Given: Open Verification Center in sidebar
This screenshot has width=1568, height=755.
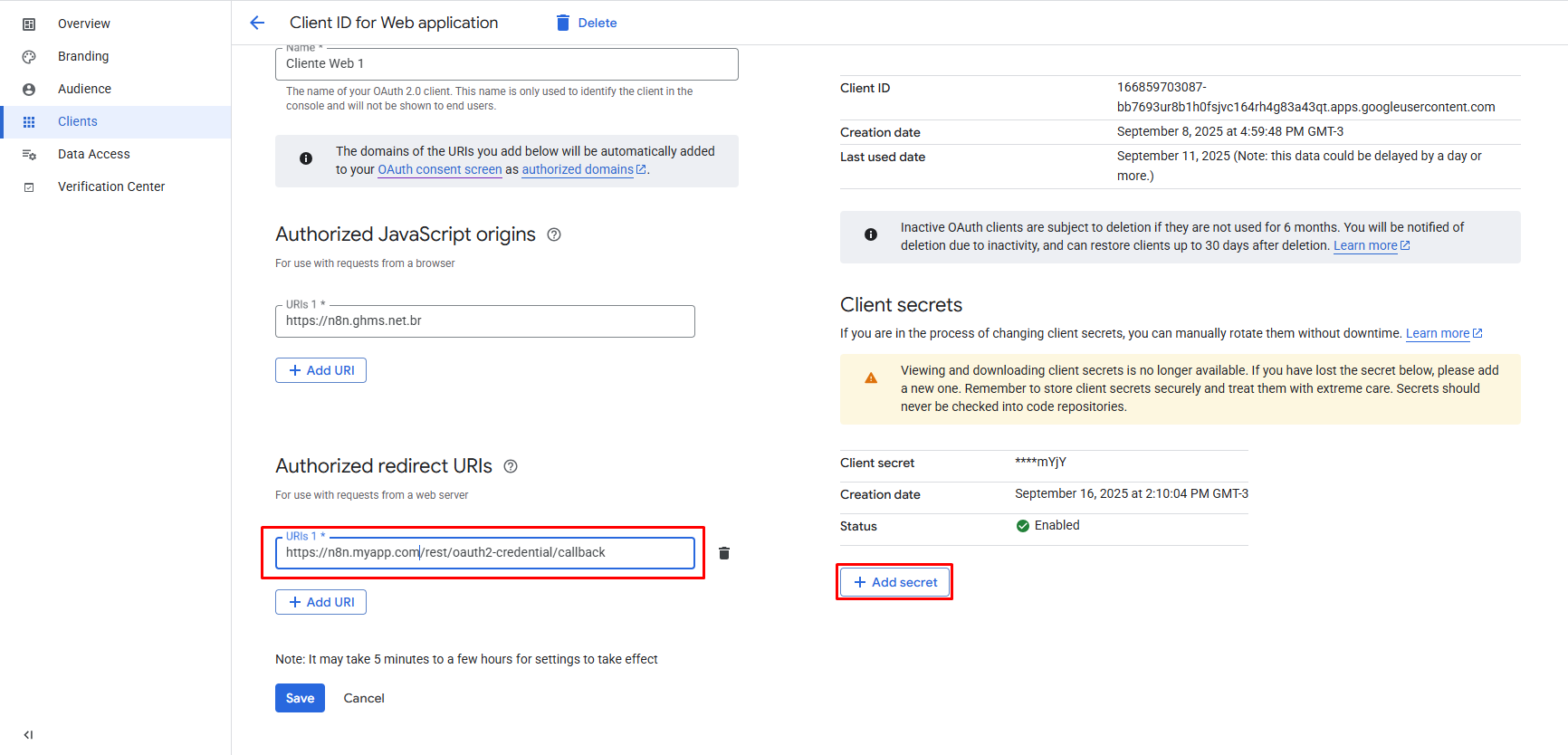Looking at the screenshot, I should click(x=111, y=186).
